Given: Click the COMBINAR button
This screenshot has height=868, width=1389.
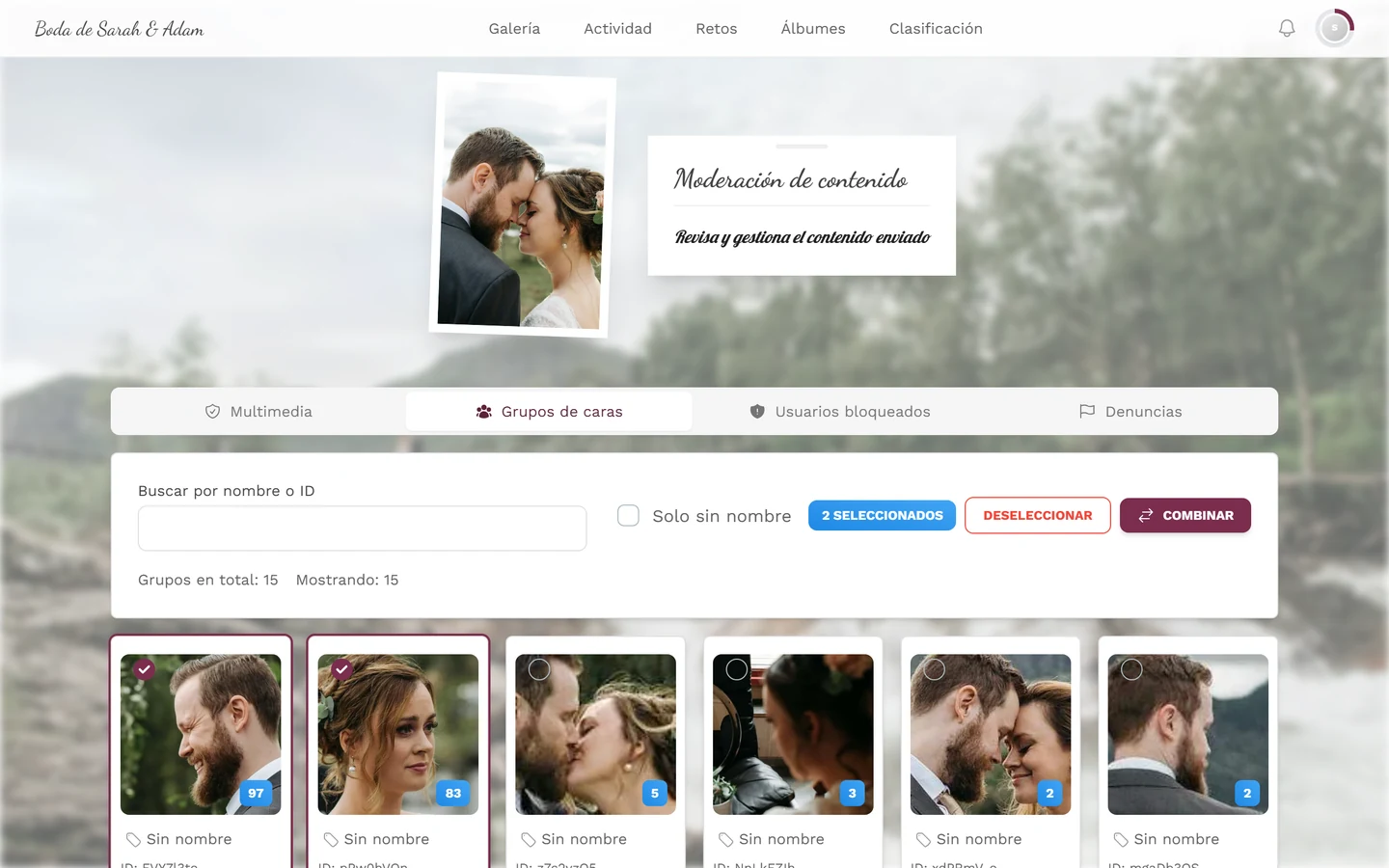Looking at the screenshot, I should (1185, 516).
